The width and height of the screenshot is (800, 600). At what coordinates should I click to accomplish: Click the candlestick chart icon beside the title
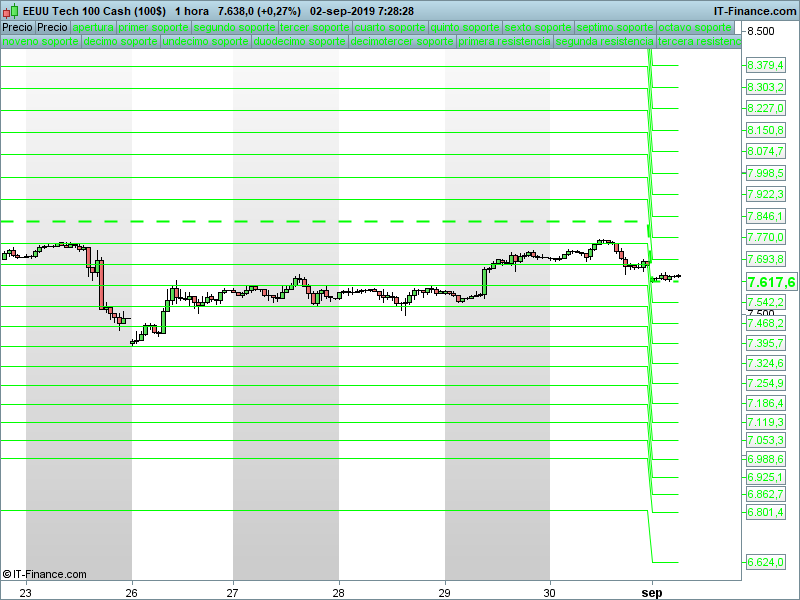click(11, 11)
